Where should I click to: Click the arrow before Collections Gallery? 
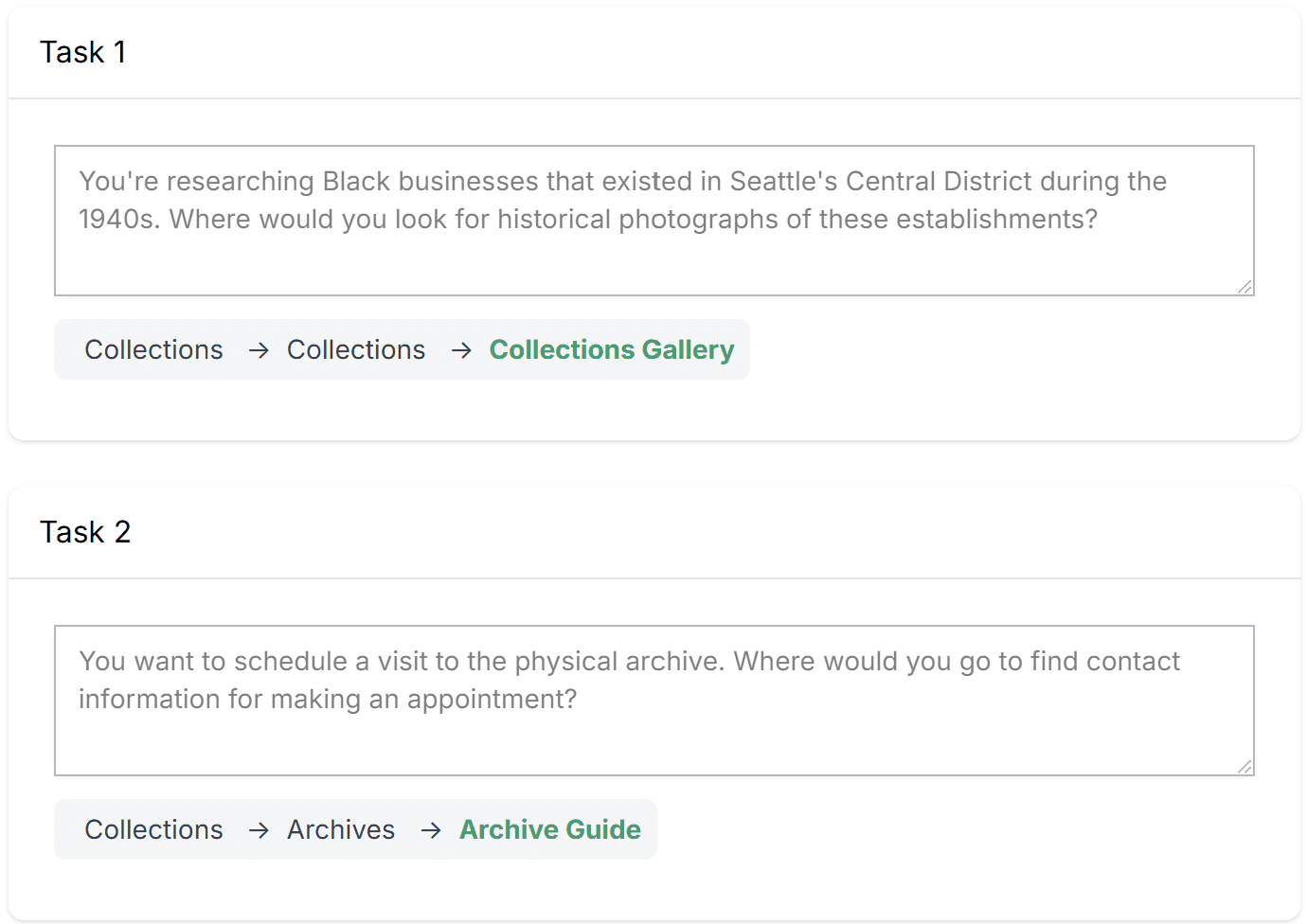point(461,350)
